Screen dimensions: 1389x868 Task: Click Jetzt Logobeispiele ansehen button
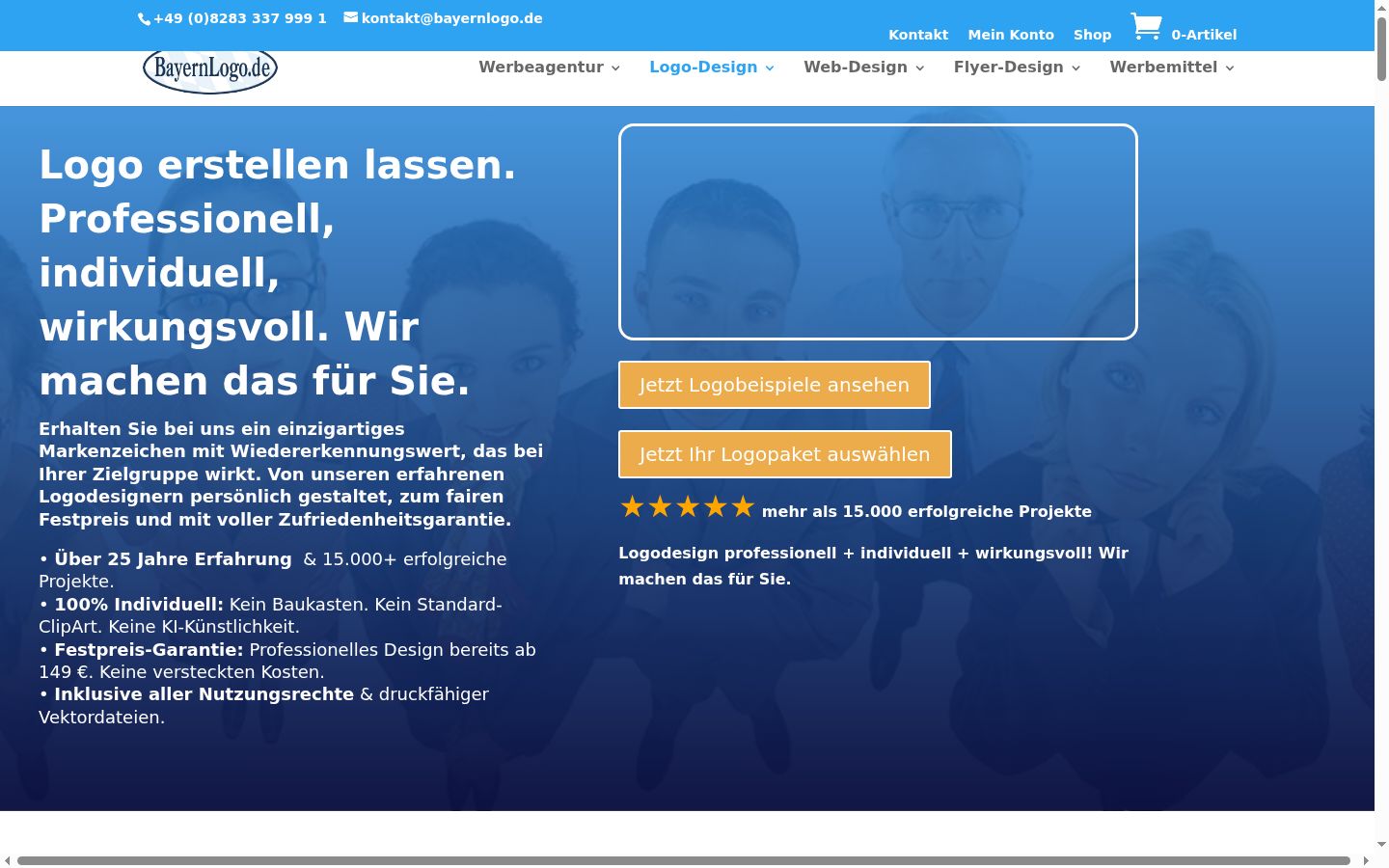pos(775,385)
